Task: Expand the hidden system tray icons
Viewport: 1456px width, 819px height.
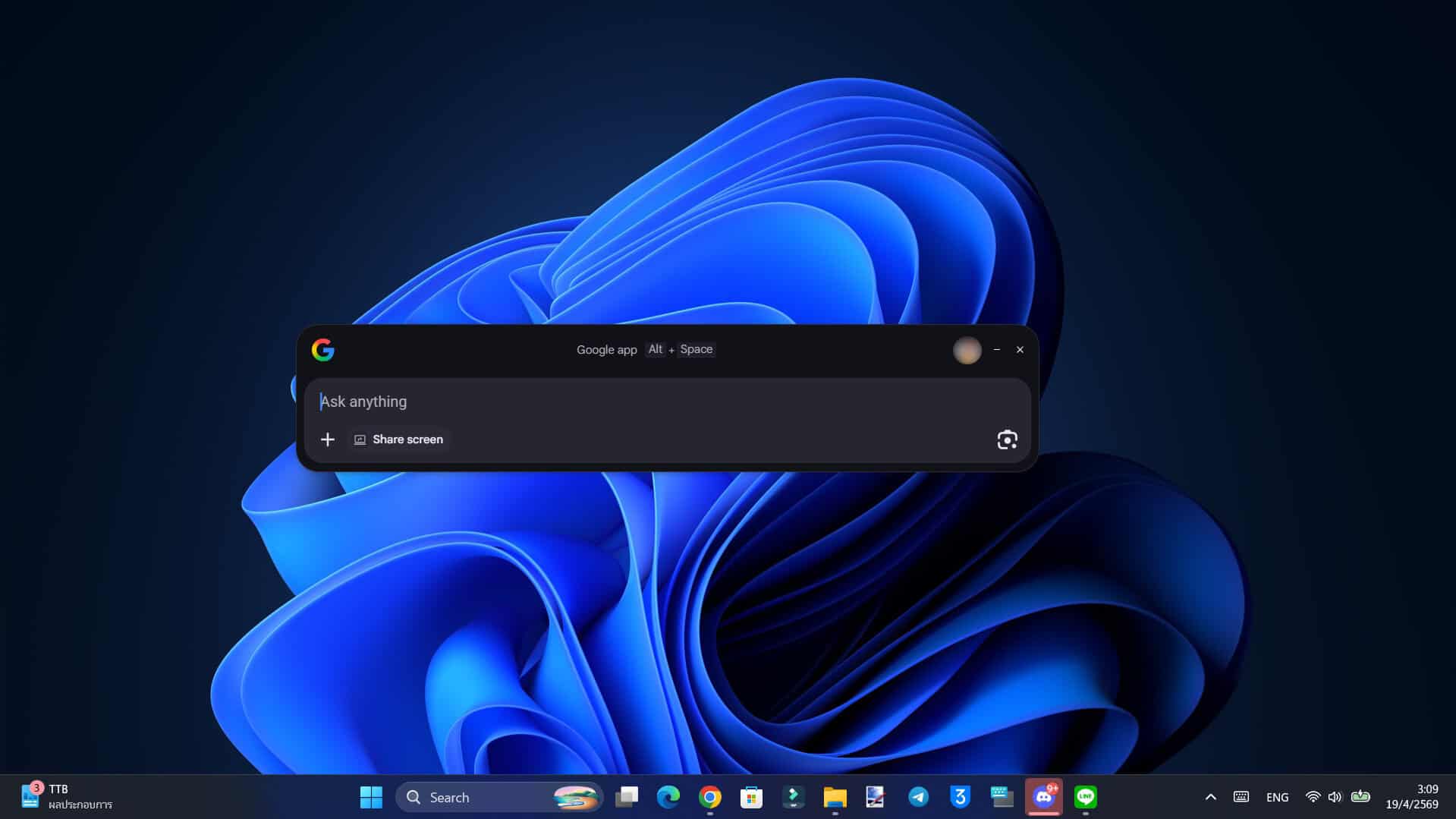Action: pos(1211,797)
